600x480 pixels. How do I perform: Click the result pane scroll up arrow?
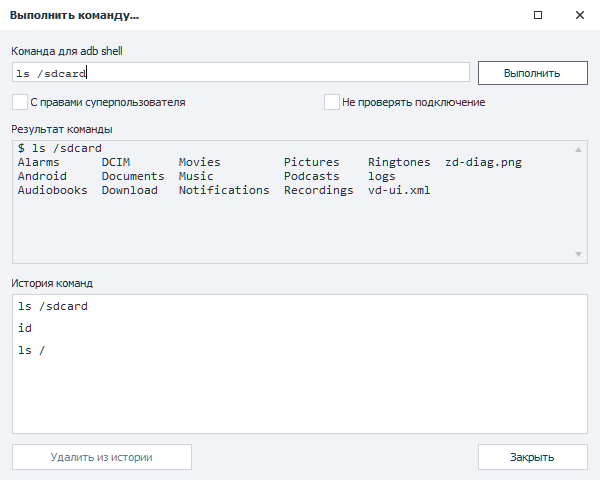pos(578,150)
